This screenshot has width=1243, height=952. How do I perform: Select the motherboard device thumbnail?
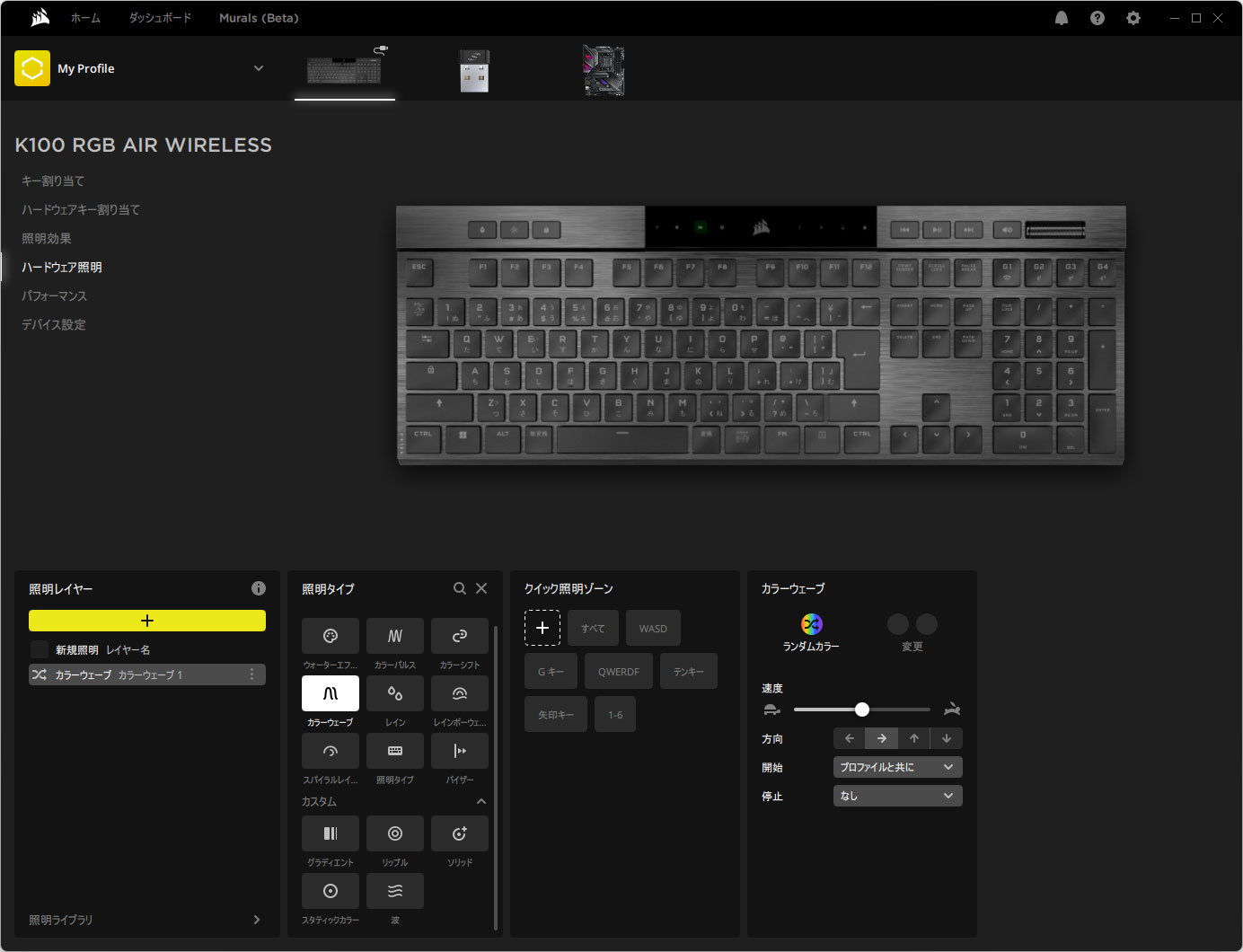click(604, 70)
